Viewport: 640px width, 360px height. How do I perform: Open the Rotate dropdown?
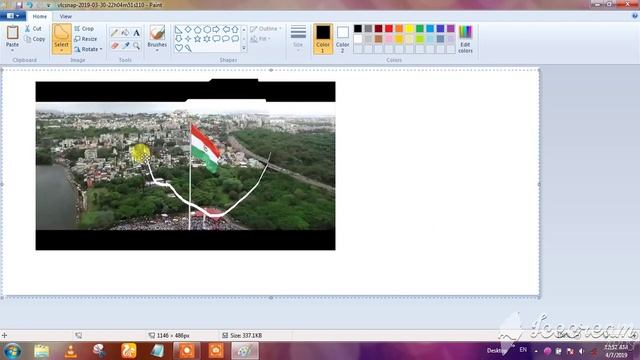click(88, 49)
